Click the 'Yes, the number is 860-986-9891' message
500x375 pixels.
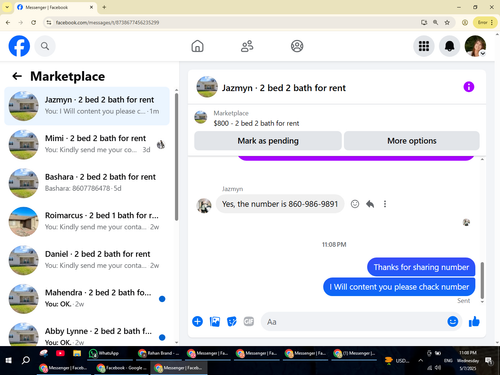280,204
